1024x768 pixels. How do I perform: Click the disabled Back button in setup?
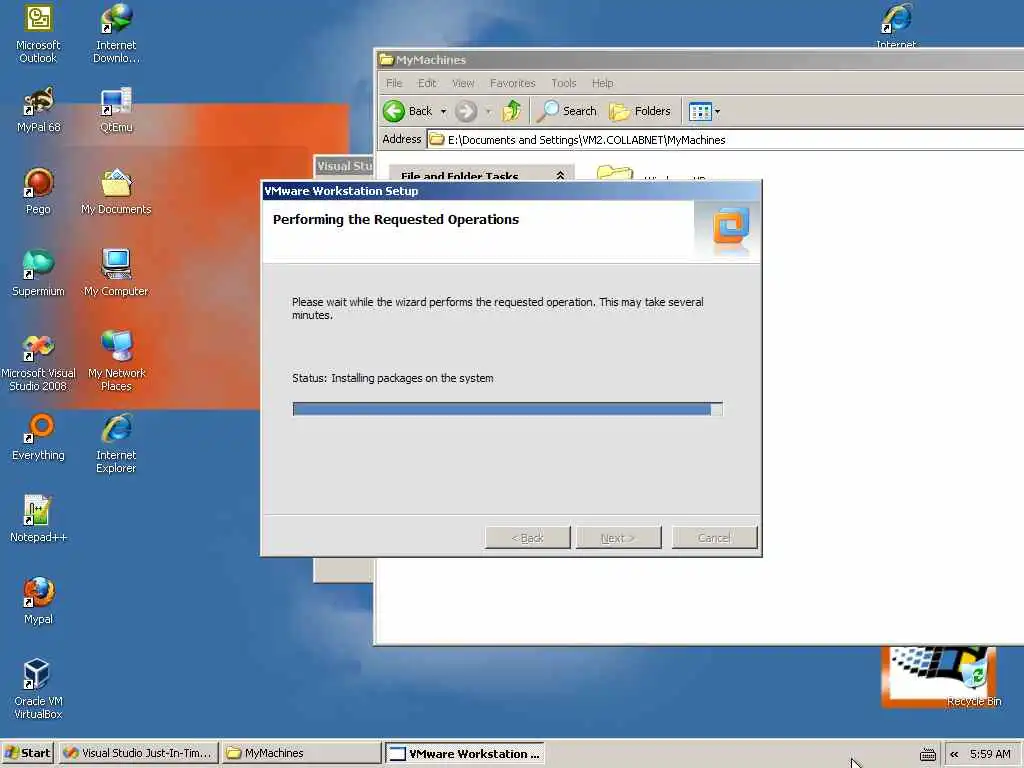pyautogui.click(x=528, y=538)
